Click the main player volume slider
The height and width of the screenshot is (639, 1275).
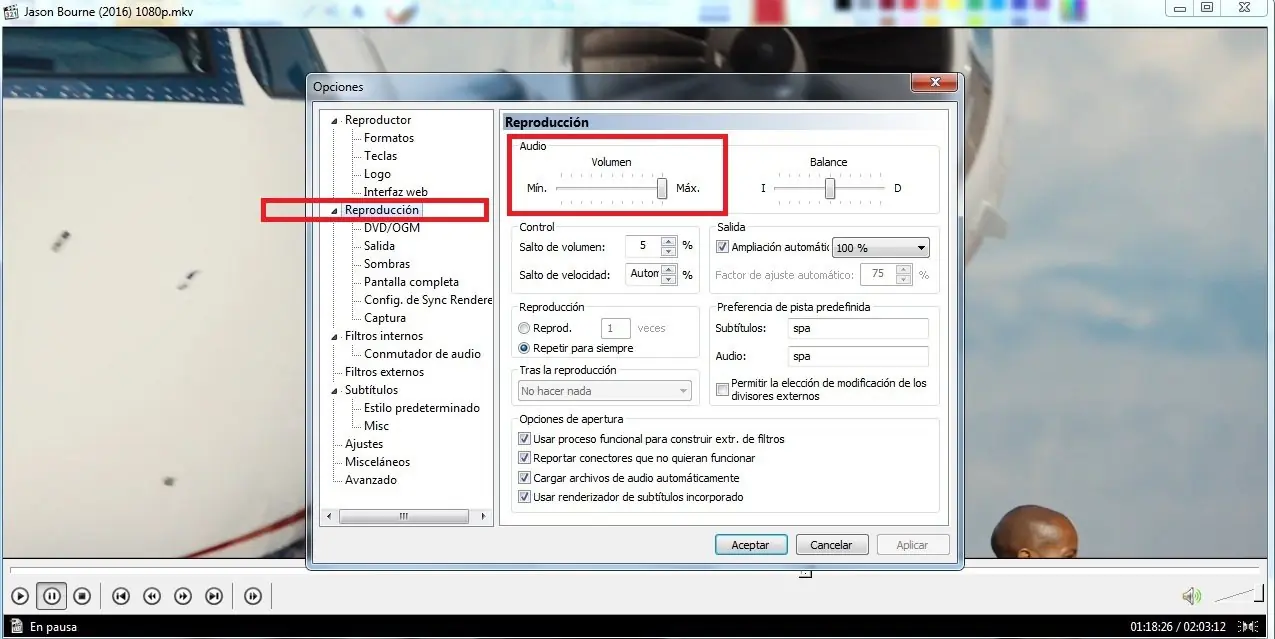point(1238,596)
